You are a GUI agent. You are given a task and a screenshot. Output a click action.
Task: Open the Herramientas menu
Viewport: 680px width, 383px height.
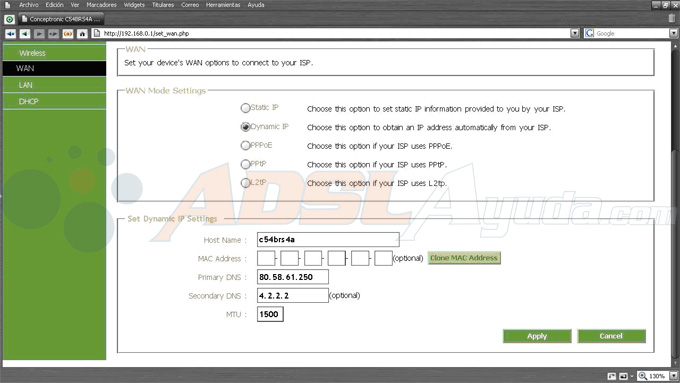[x=223, y=5]
